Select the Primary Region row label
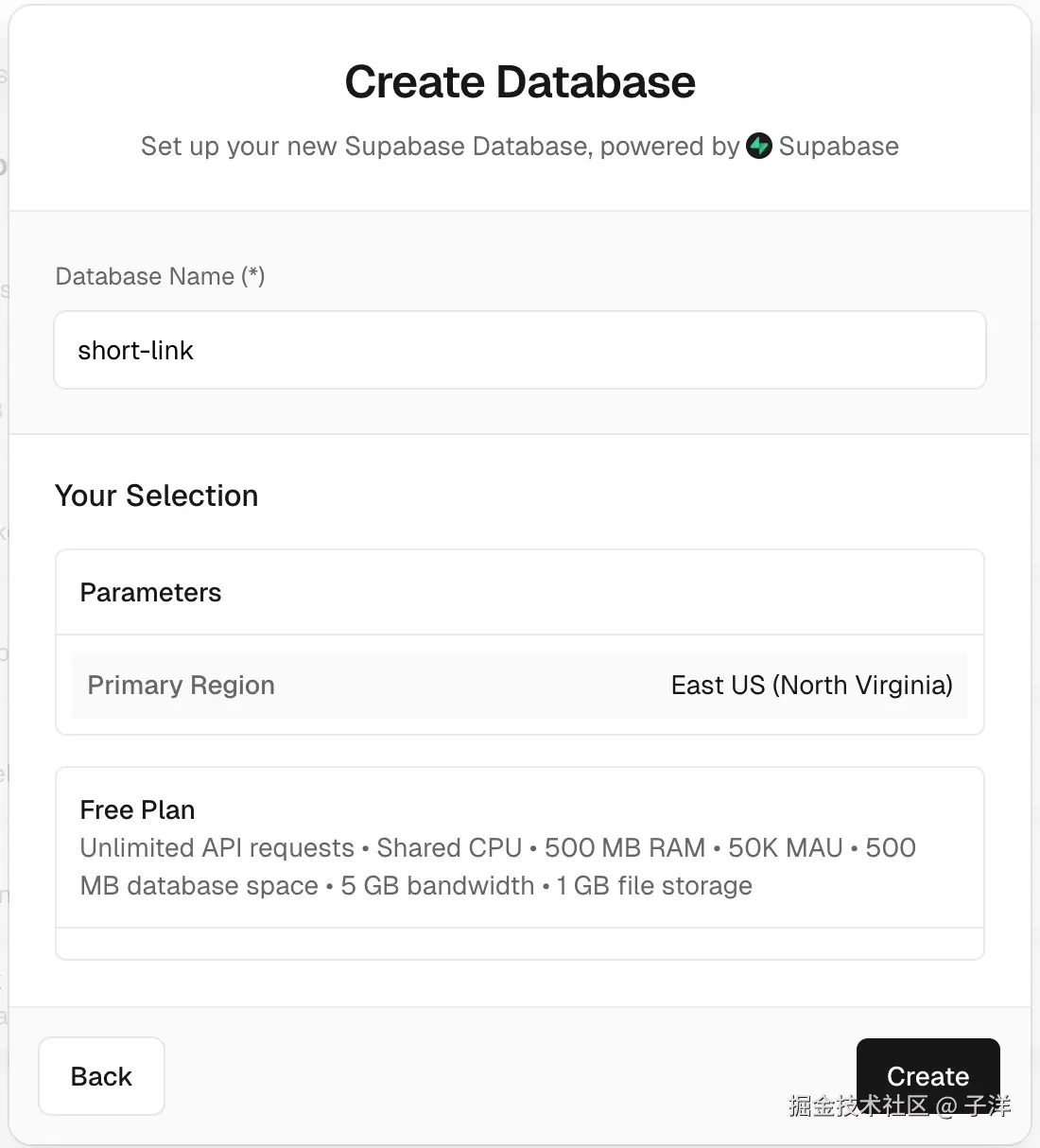 (x=181, y=685)
